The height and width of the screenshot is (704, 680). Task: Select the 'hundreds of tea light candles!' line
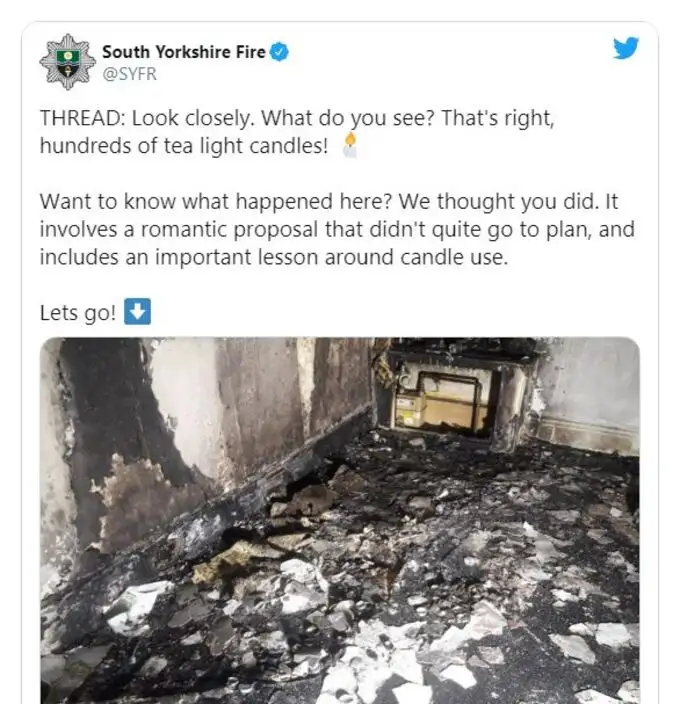(x=184, y=146)
